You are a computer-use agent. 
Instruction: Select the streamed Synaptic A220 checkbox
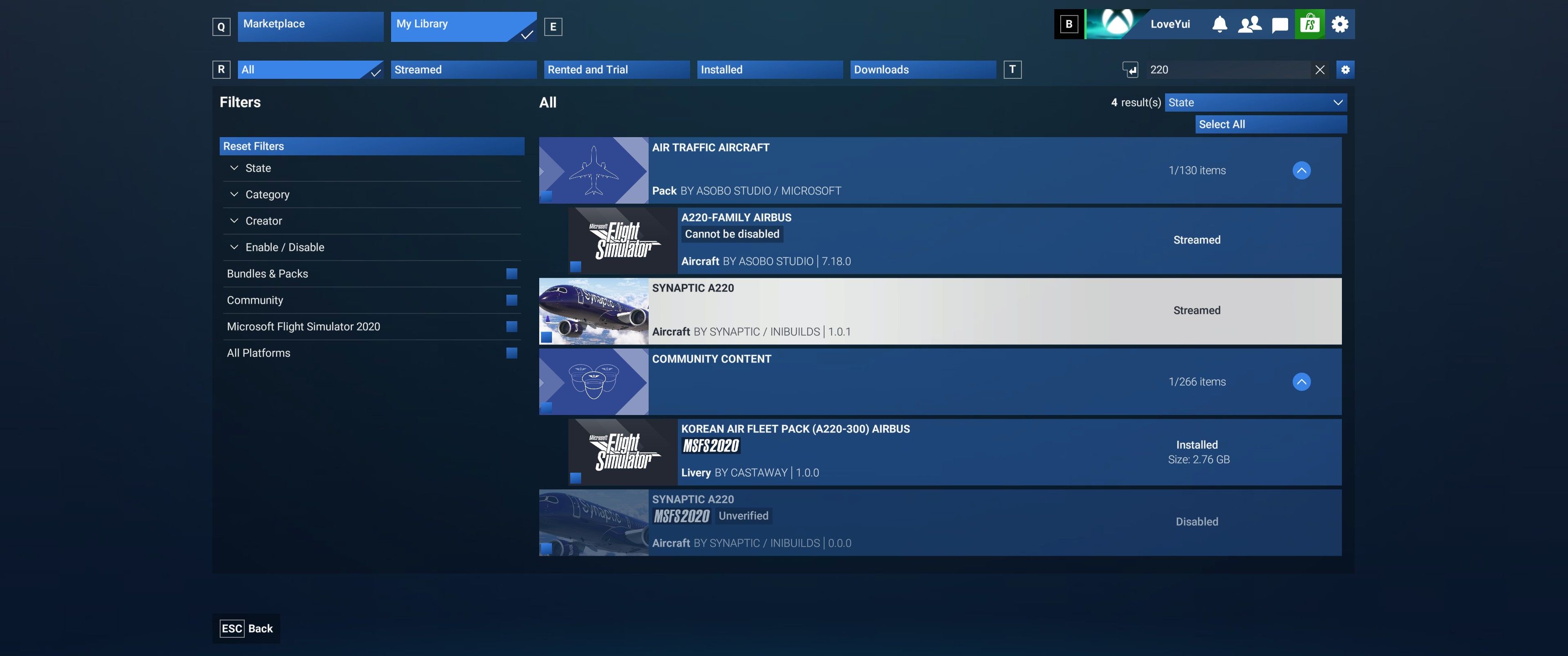[547, 337]
